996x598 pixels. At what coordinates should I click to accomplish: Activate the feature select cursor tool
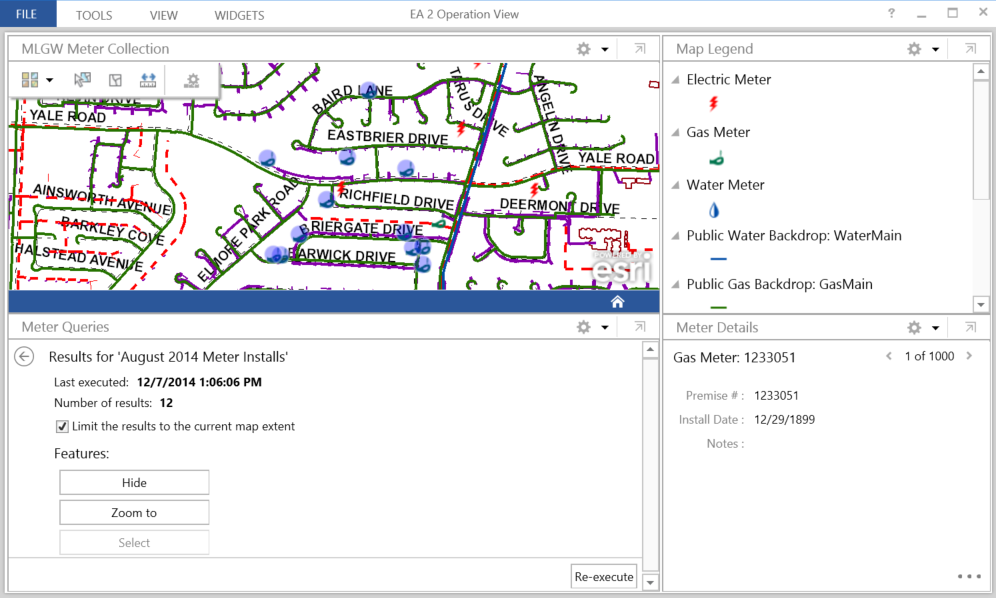82,79
